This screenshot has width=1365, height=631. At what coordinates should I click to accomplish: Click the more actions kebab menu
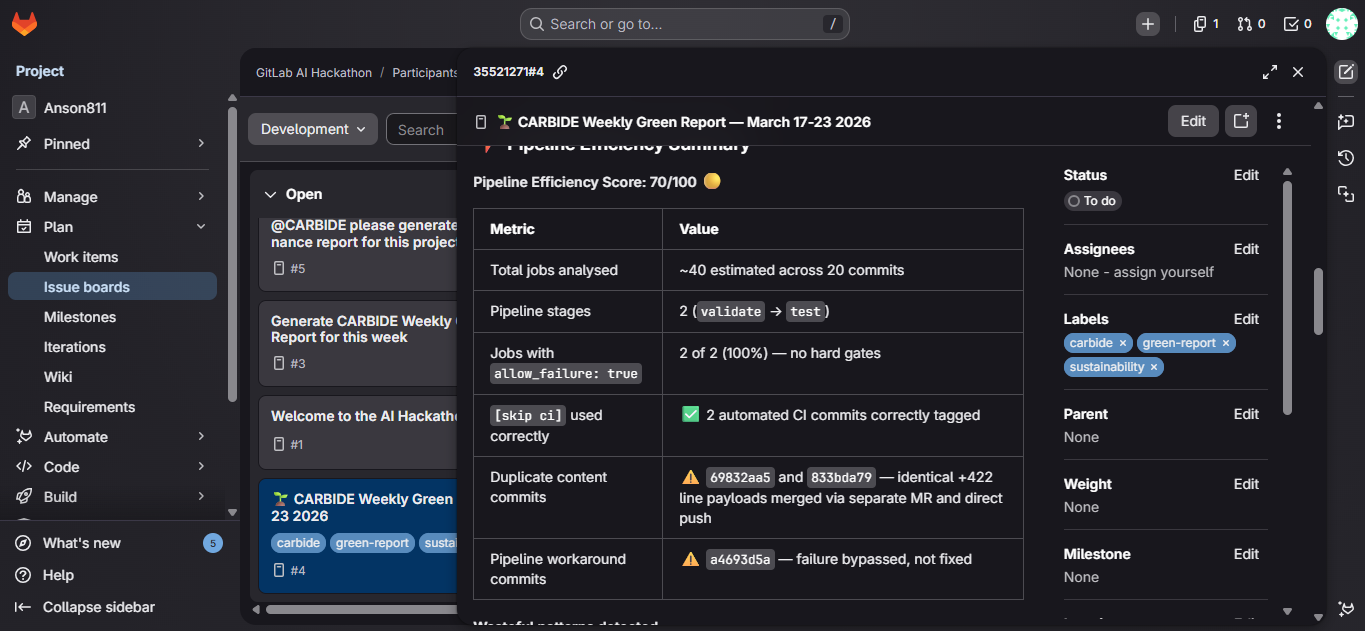1279,121
